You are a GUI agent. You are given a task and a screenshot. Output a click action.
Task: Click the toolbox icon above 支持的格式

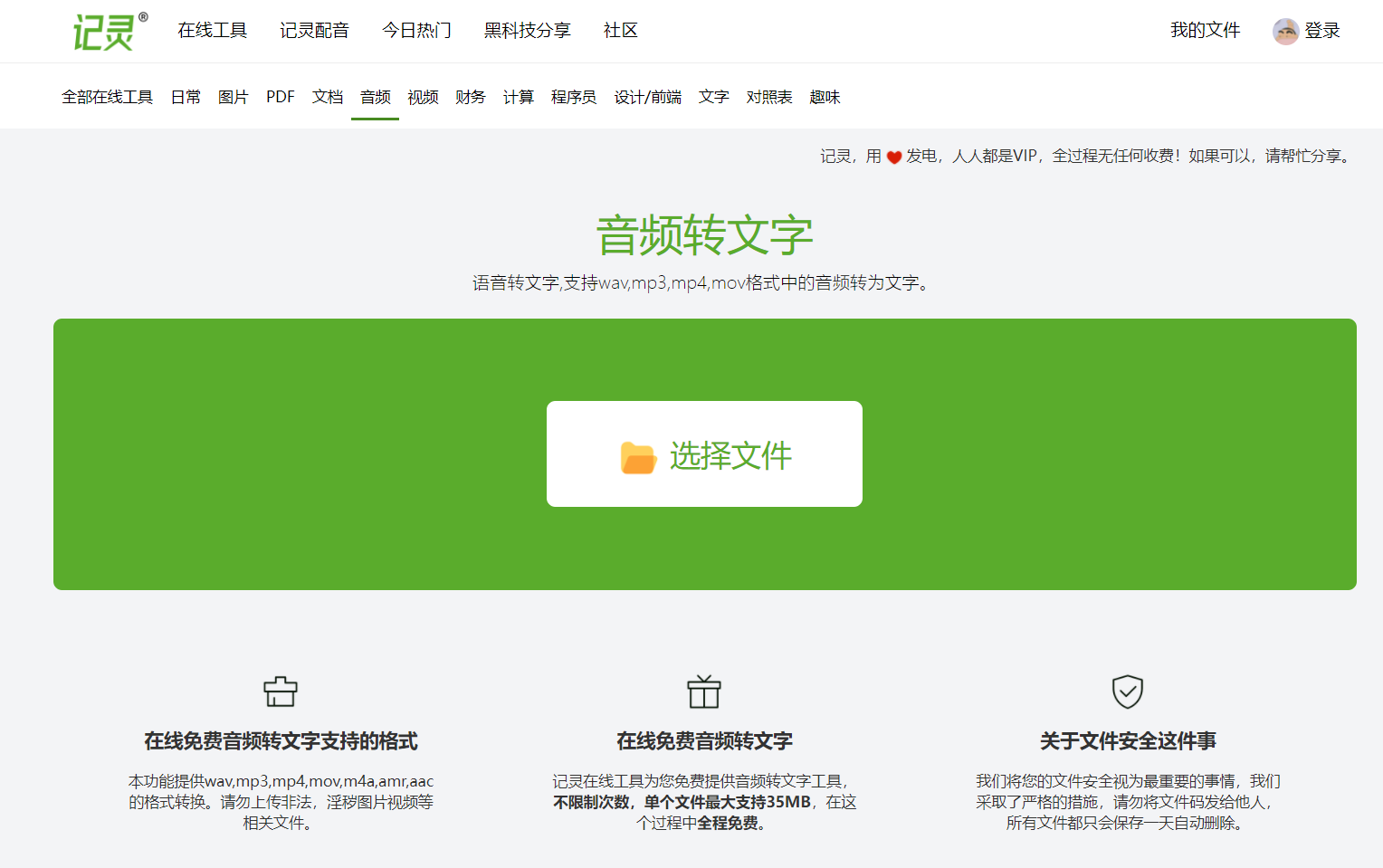[281, 692]
